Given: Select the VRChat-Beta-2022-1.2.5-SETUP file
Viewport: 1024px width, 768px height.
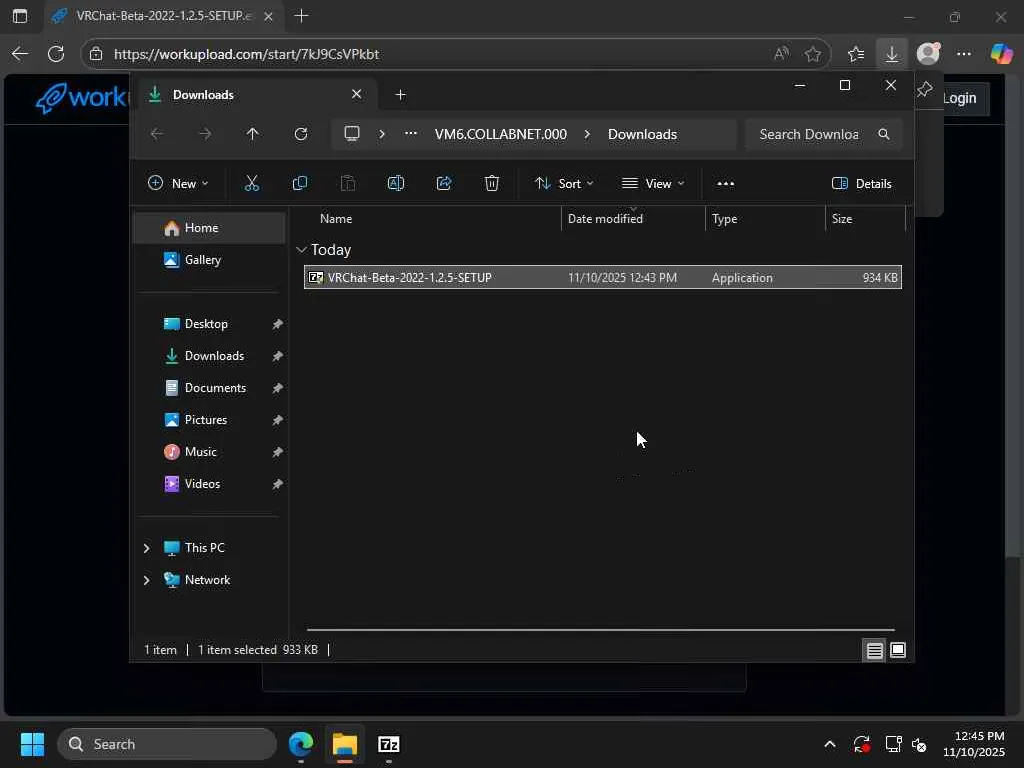Looking at the screenshot, I should click(x=603, y=278).
